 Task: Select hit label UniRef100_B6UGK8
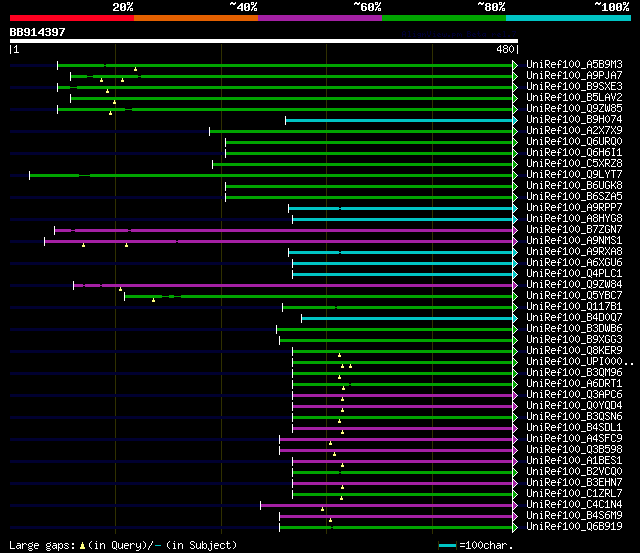tap(574, 186)
